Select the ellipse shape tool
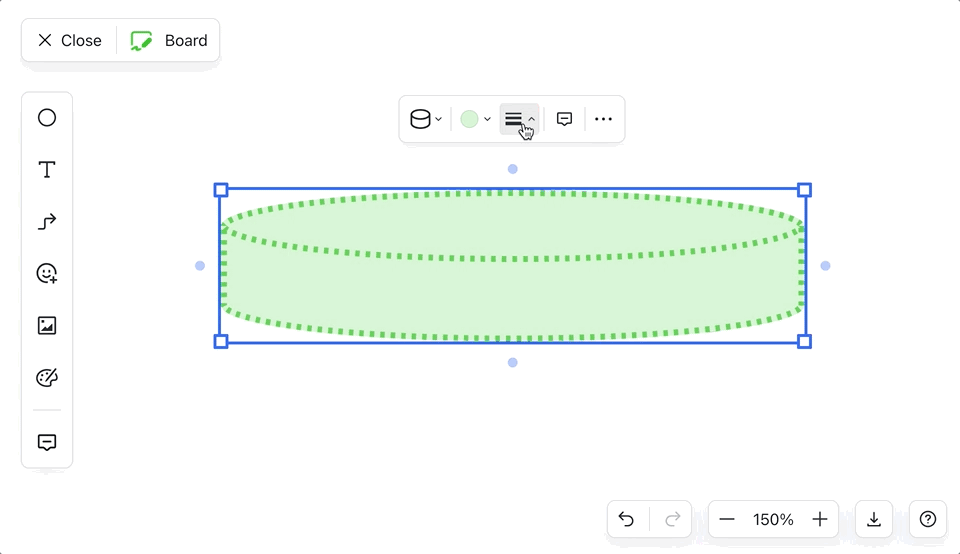960x554 pixels. (47, 118)
